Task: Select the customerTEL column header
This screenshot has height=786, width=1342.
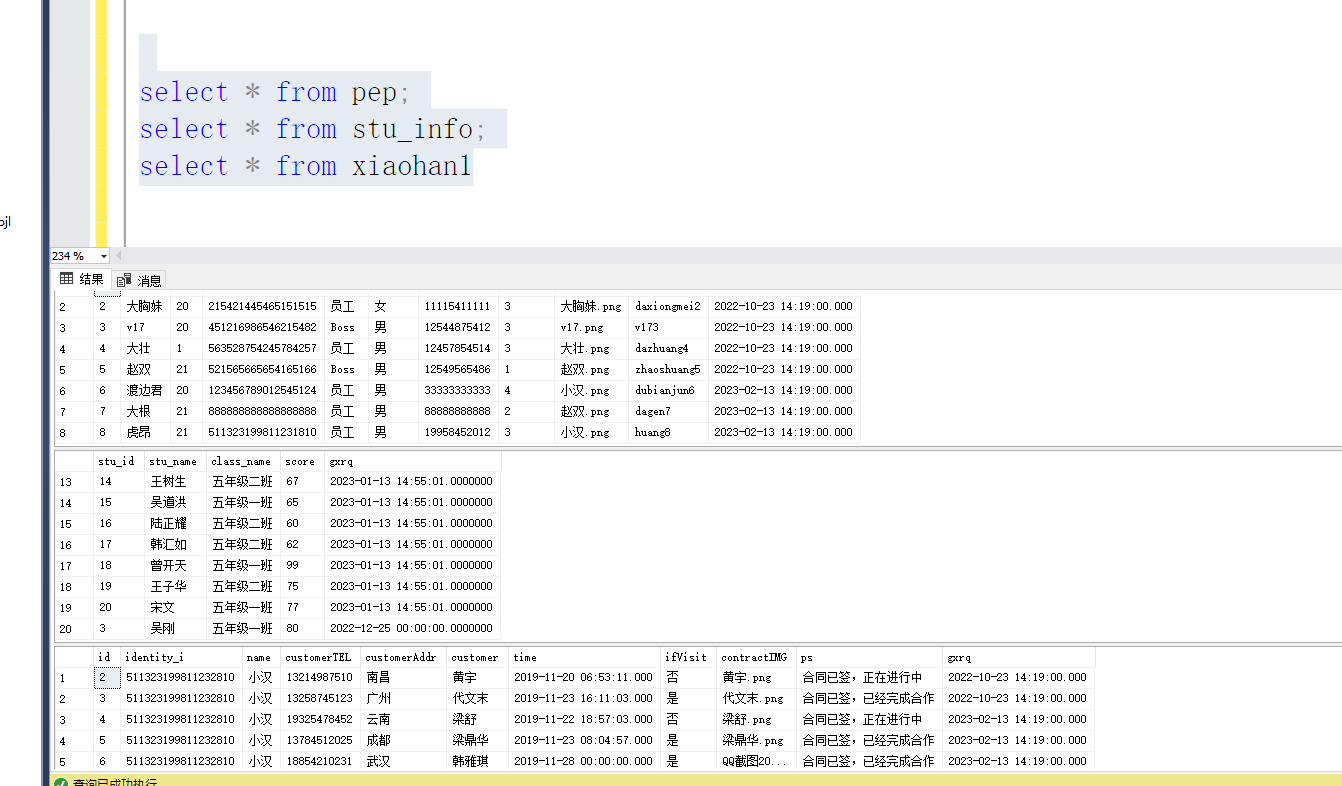Action: [319, 657]
